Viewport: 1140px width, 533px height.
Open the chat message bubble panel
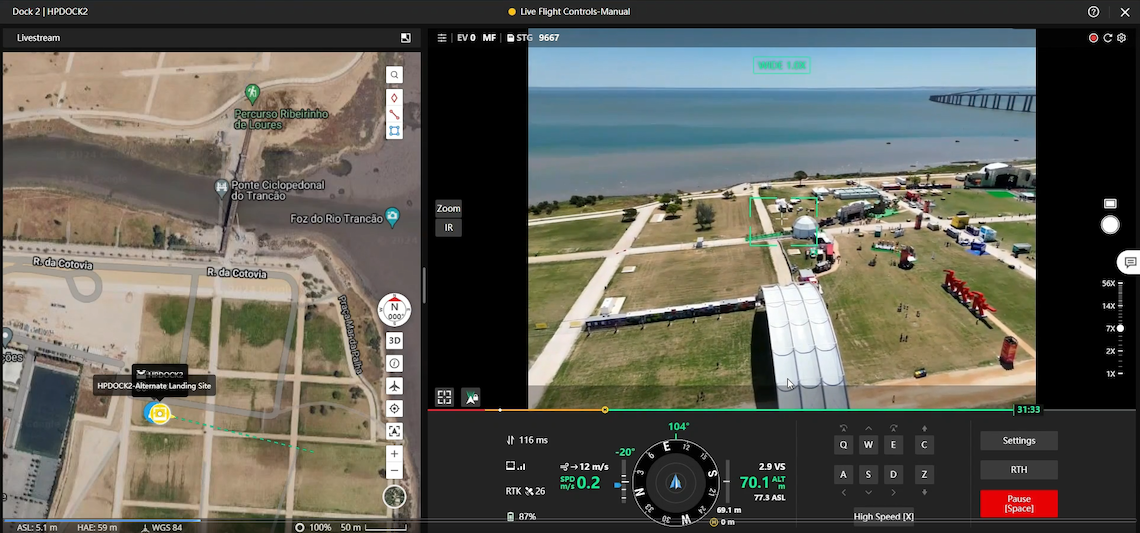click(1130, 262)
